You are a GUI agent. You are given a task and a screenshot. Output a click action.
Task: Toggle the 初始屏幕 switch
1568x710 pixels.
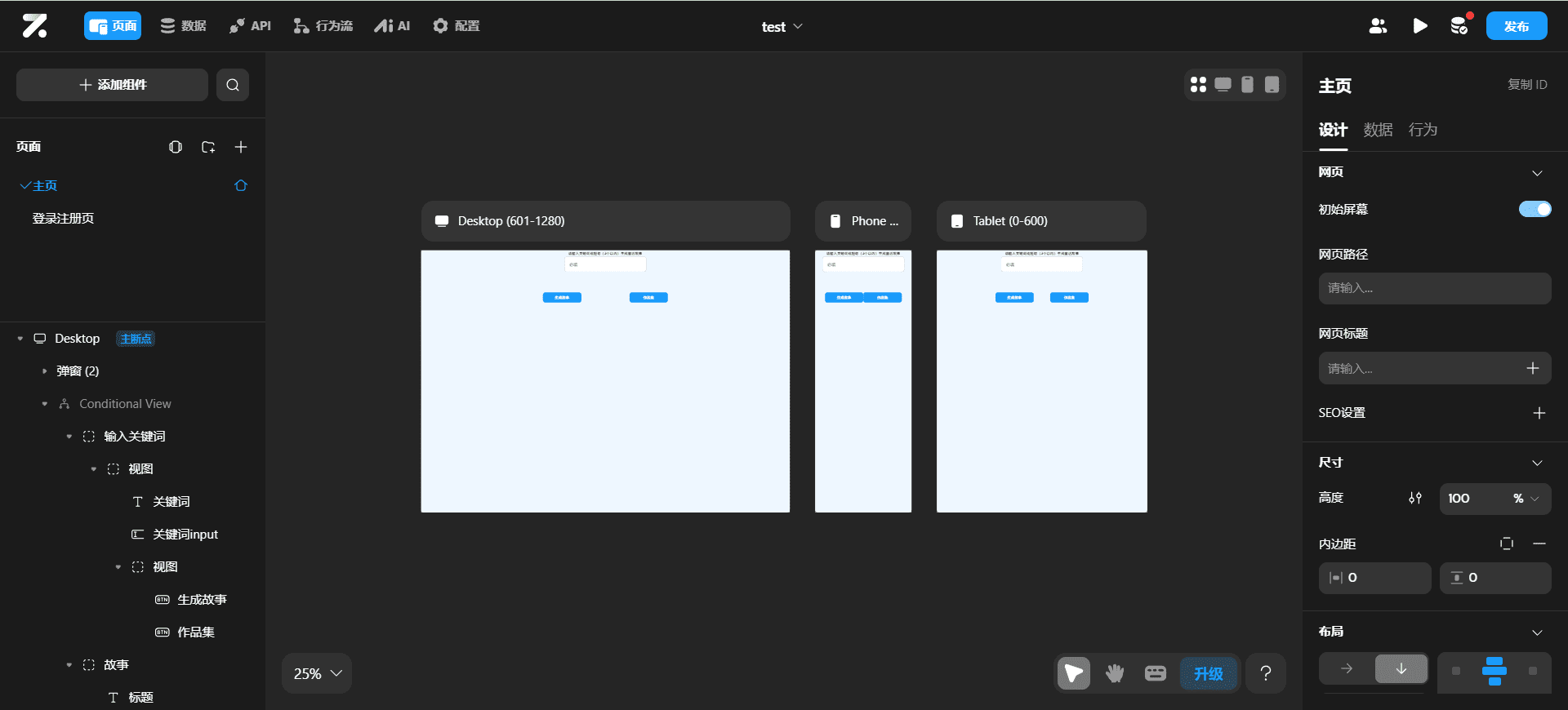pyautogui.click(x=1535, y=210)
